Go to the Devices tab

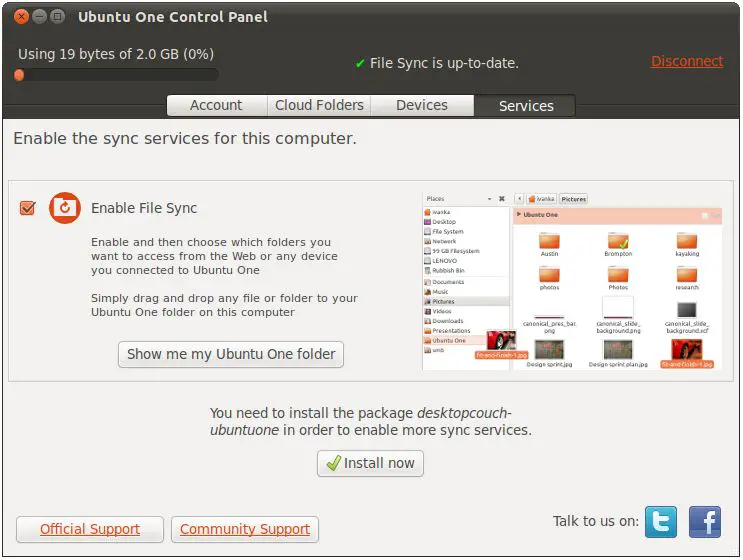421,105
